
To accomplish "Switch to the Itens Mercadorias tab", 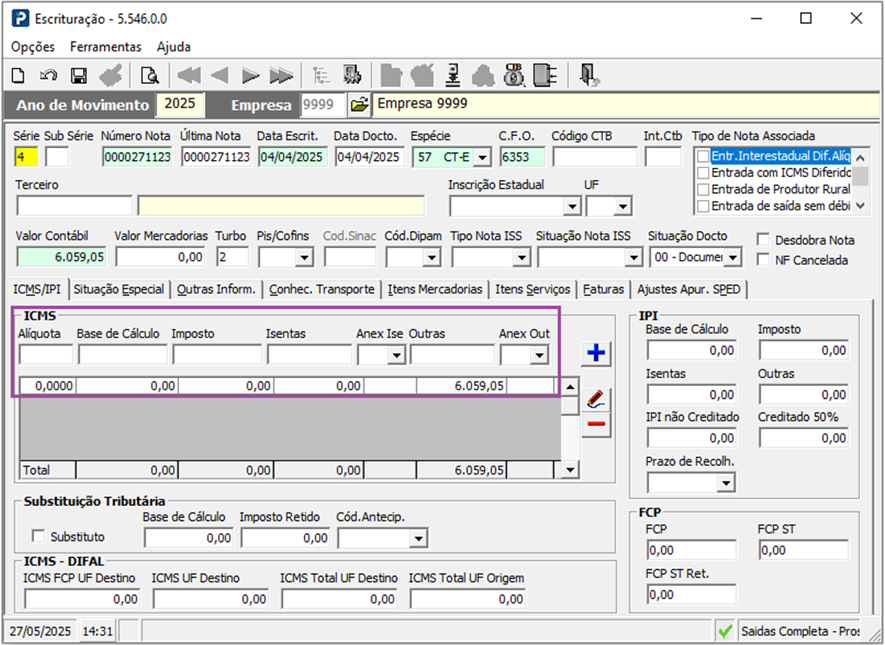I will [x=436, y=289].
